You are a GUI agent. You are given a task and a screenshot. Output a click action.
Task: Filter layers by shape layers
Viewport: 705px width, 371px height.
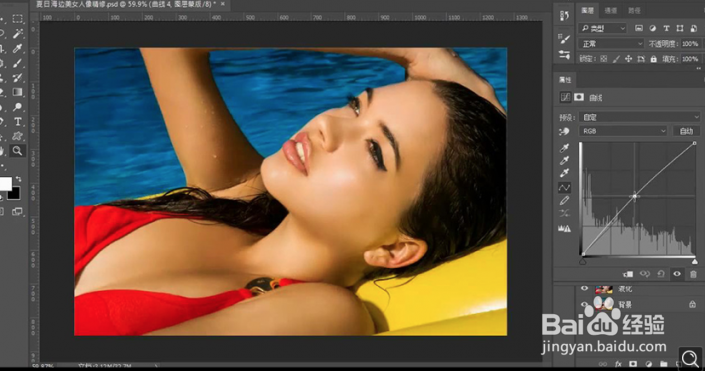(680, 28)
